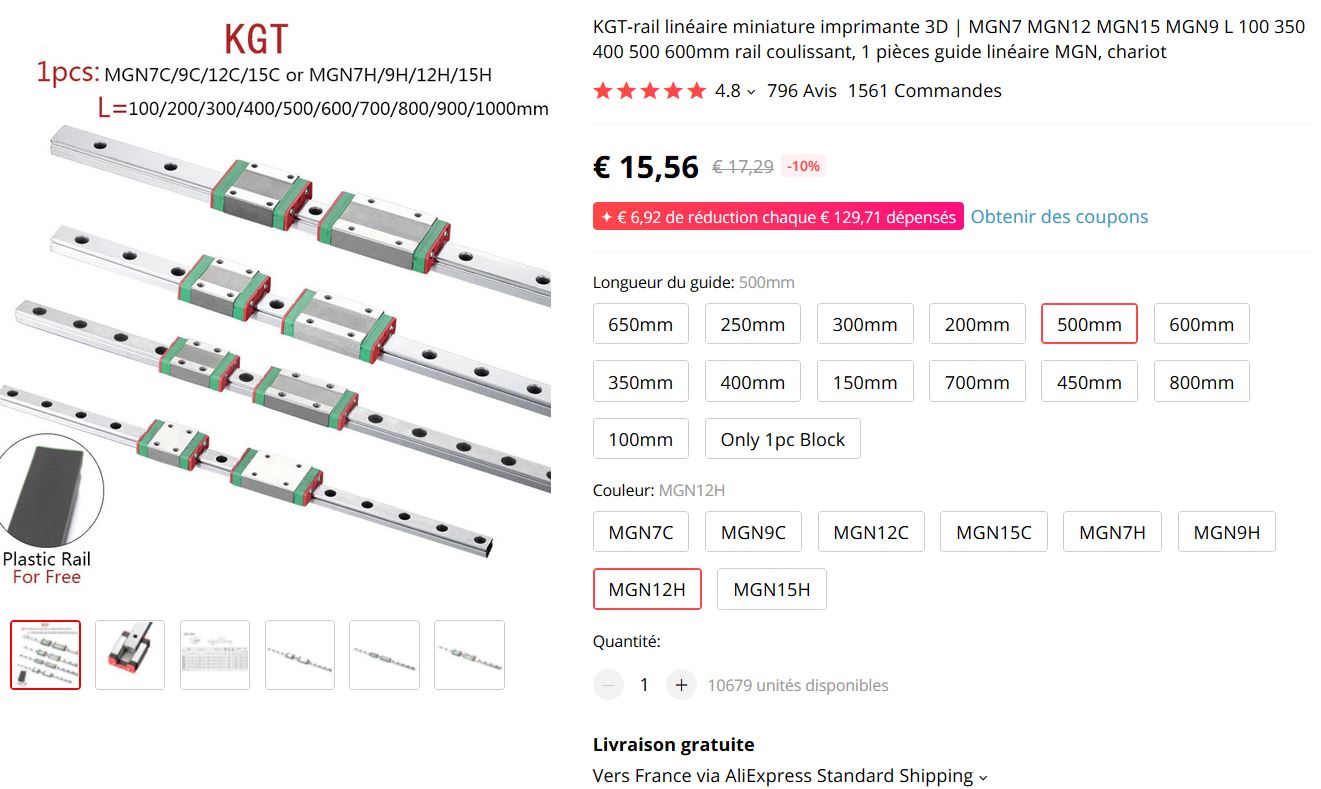1321x789 pixels.
Task: Click the five-star rating icons
Action: point(649,91)
